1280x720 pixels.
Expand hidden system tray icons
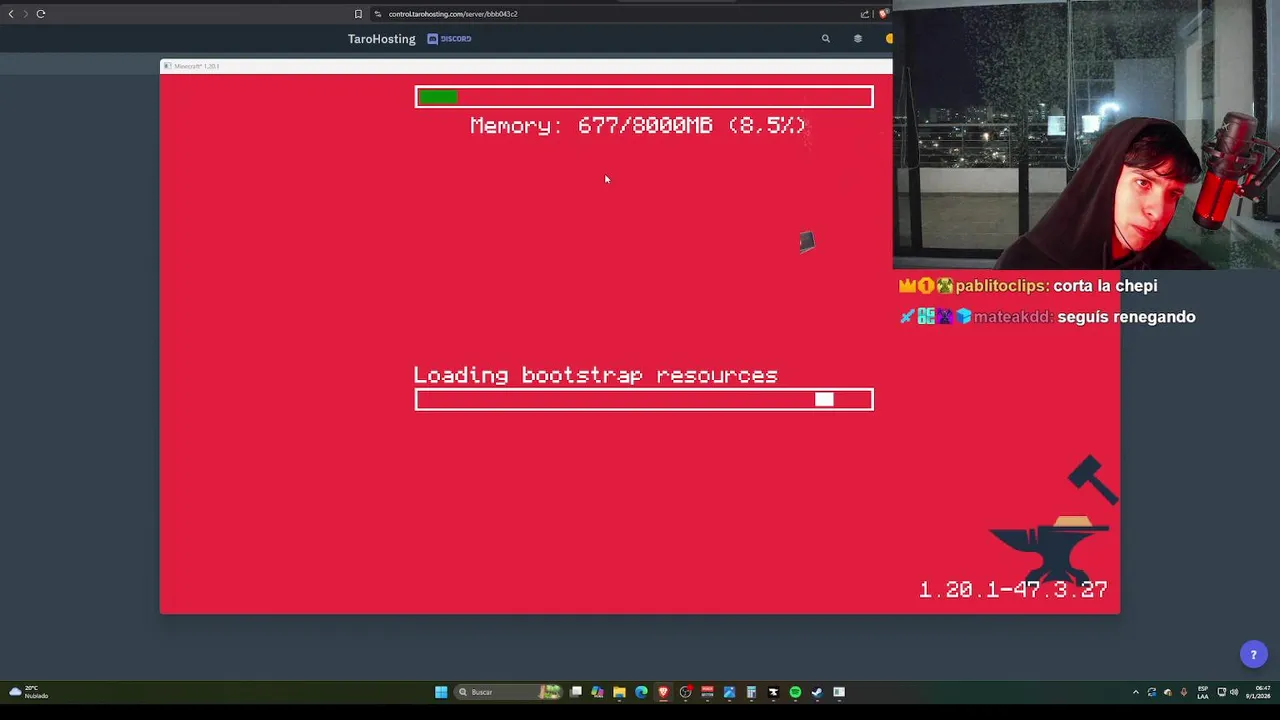pos(1135,692)
